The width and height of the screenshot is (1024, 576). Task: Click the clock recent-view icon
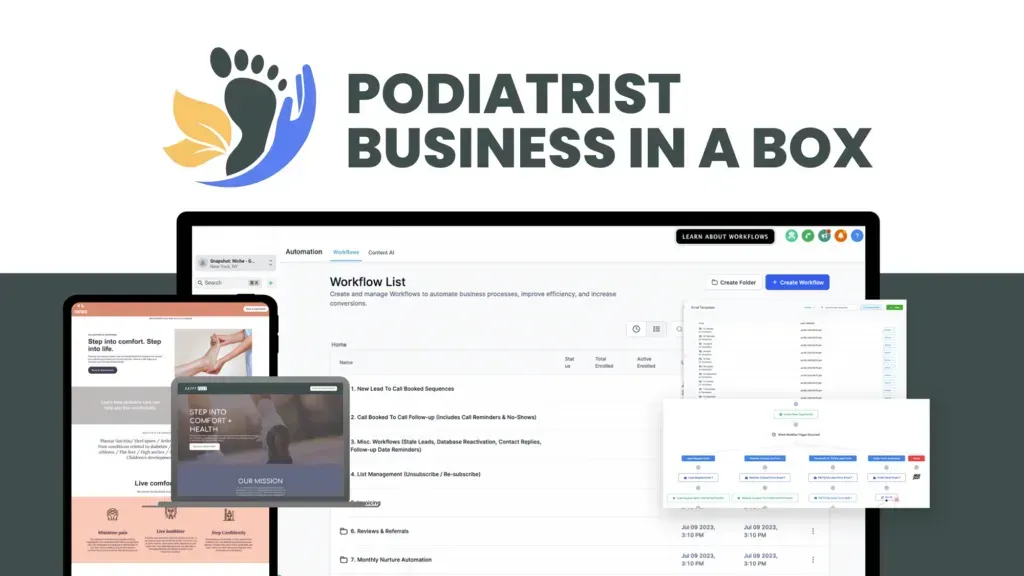click(x=636, y=329)
